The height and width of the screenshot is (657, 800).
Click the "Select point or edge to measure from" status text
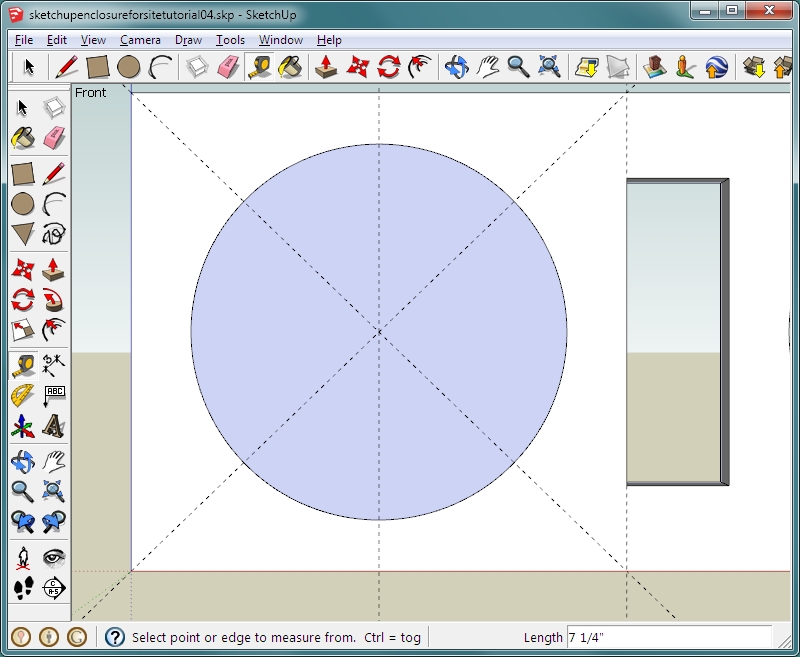tap(244, 638)
